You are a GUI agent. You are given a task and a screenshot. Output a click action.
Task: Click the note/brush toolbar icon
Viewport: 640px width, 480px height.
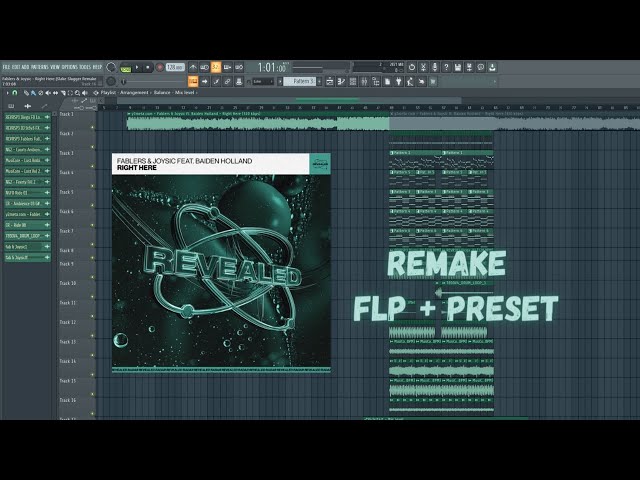216,82
